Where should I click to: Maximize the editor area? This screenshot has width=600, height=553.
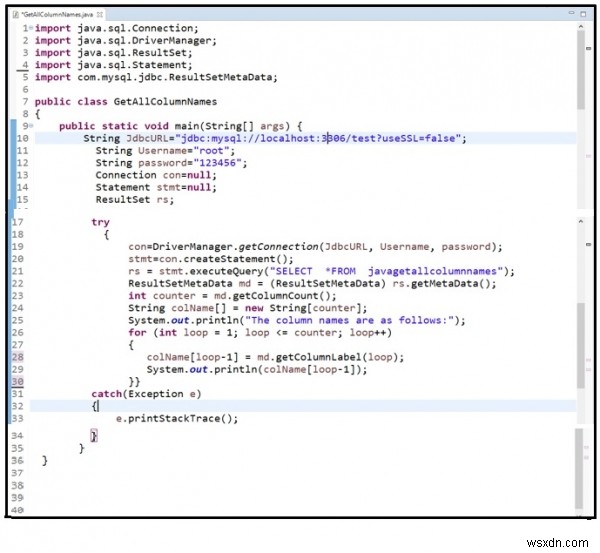[583, 14]
